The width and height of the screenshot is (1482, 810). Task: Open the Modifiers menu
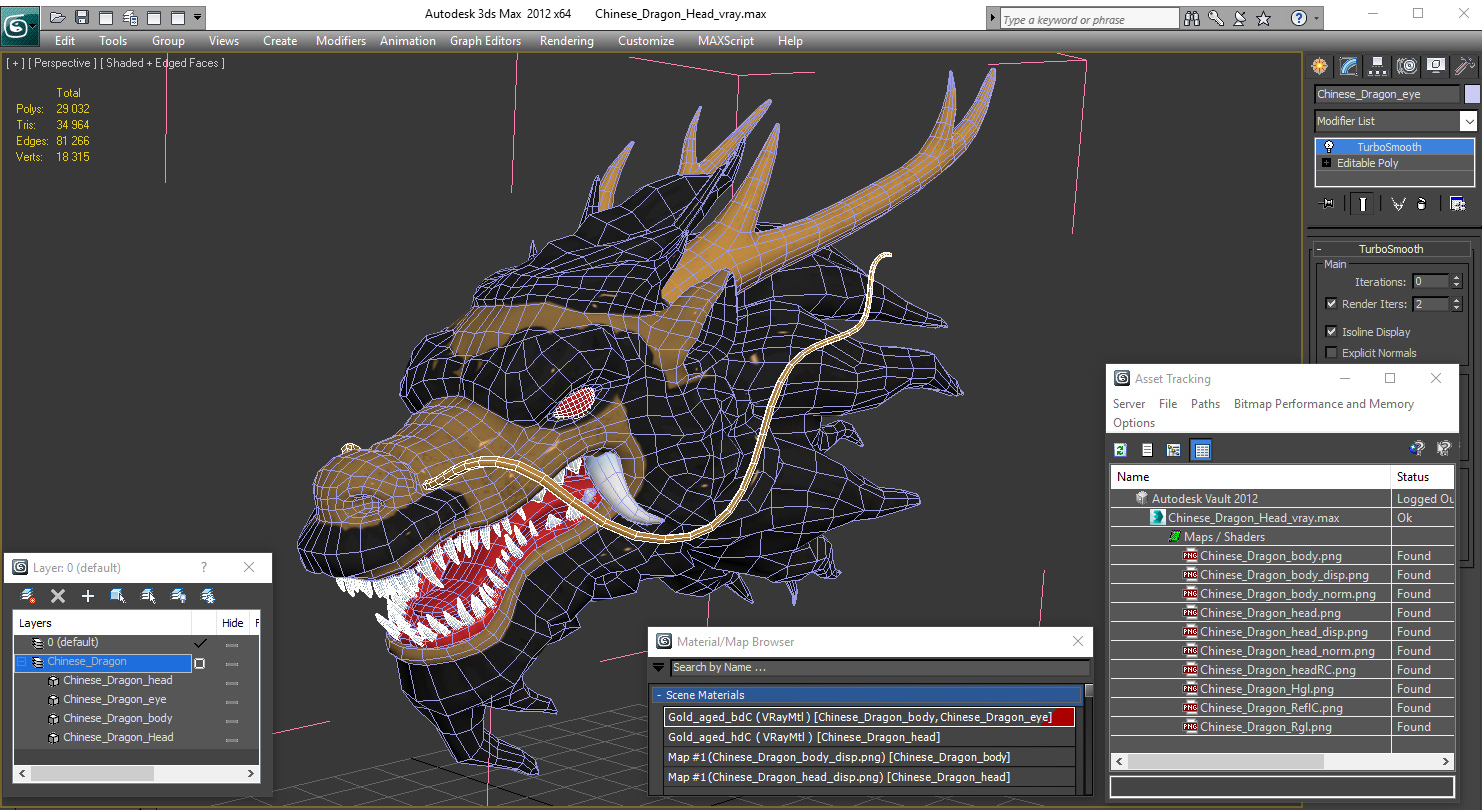(x=341, y=41)
